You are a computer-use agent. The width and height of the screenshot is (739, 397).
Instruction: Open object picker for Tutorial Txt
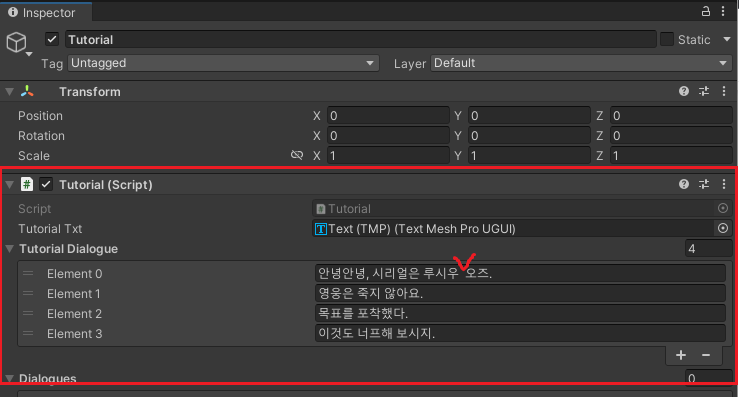point(723,228)
